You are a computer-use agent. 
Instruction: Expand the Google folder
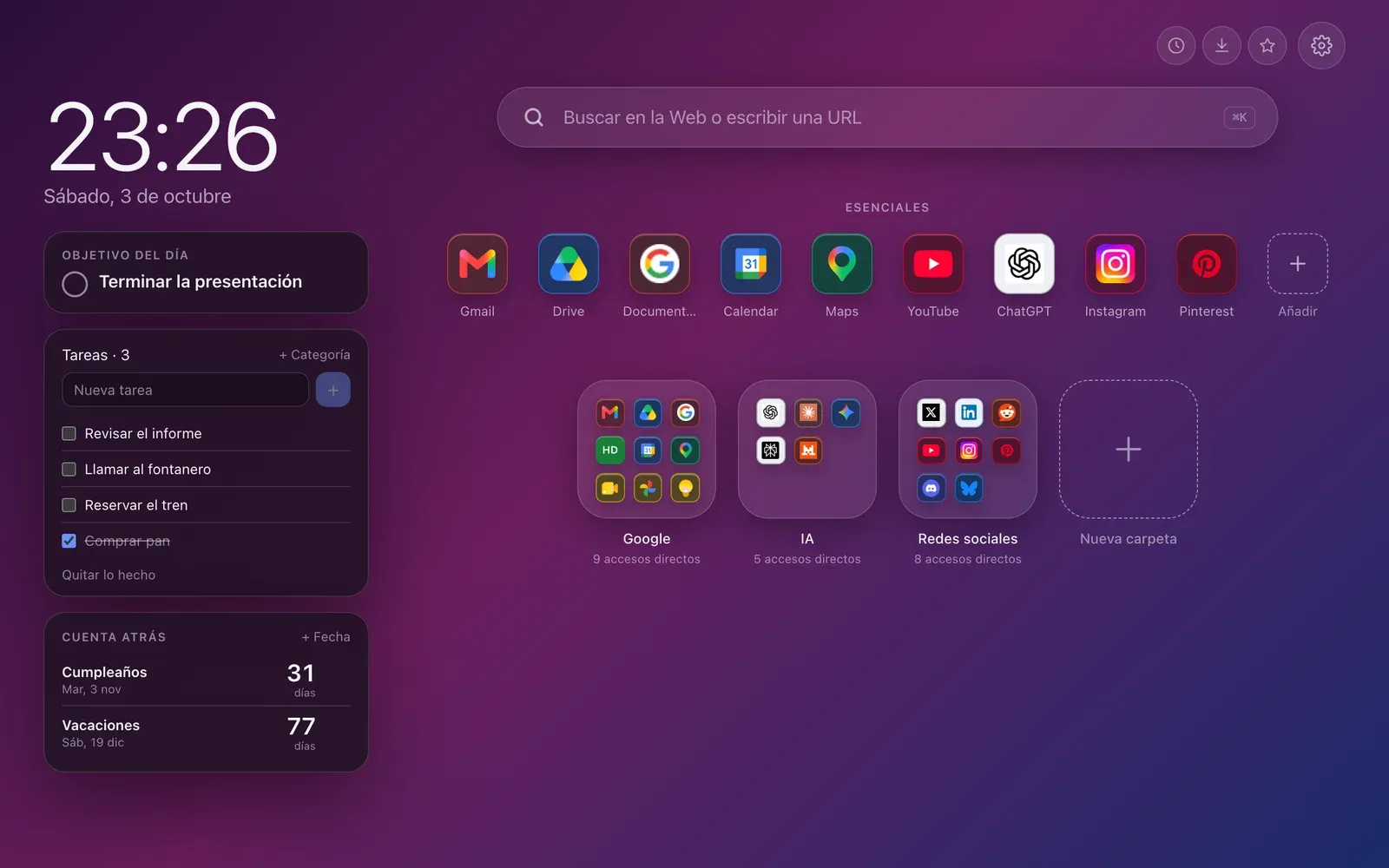[x=647, y=450]
